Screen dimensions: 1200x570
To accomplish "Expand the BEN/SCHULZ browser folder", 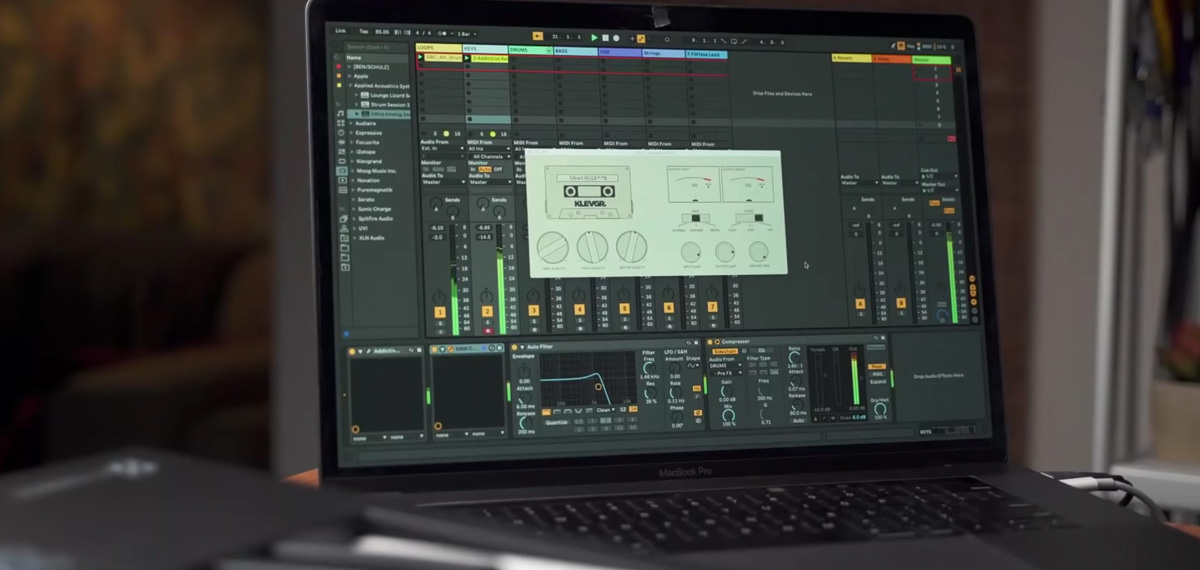I will [x=350, y=66].
